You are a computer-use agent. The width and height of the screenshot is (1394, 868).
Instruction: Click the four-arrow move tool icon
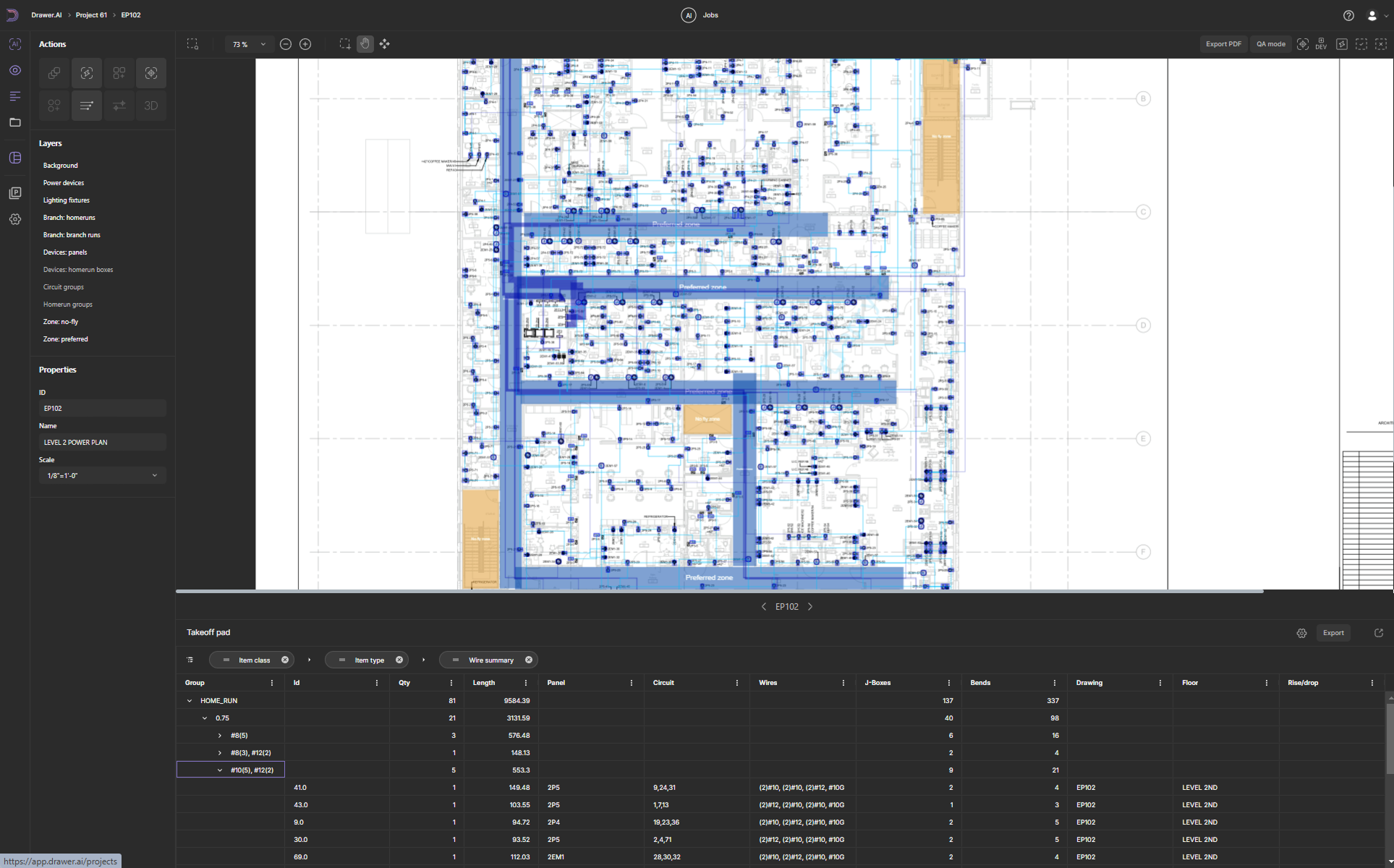385,44
